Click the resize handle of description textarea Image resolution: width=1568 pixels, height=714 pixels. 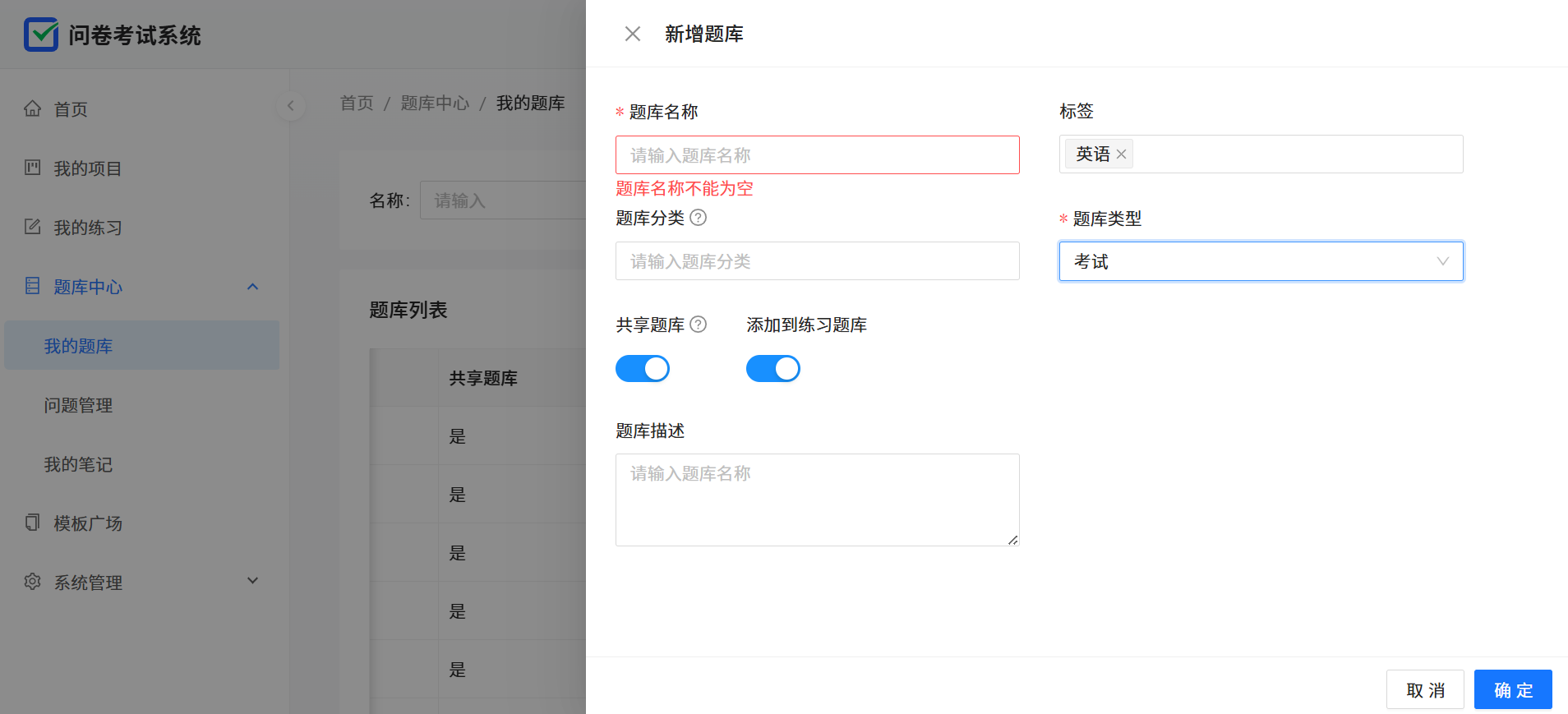pos(1013,540)
